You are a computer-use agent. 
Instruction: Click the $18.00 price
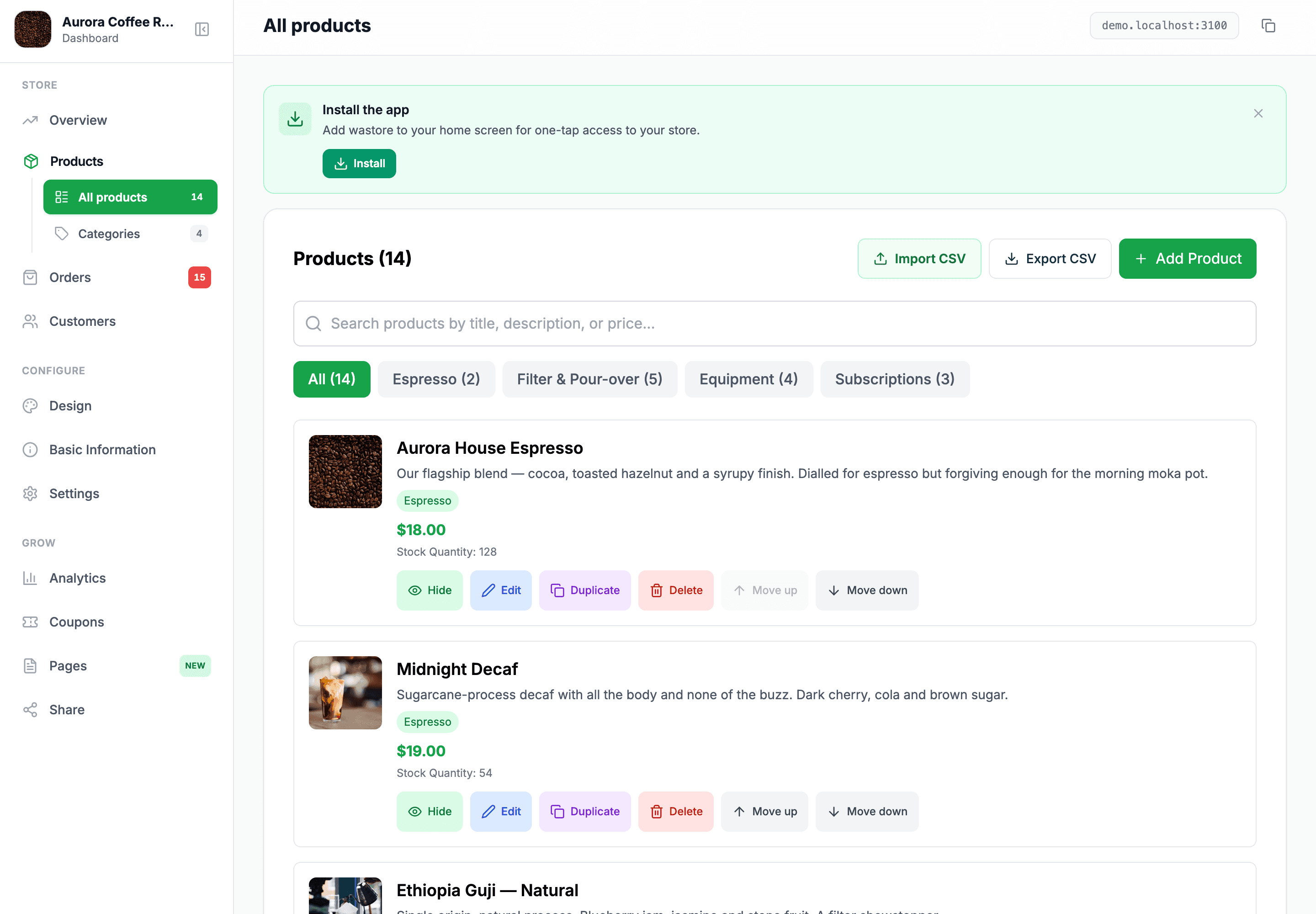coord(421,530)
